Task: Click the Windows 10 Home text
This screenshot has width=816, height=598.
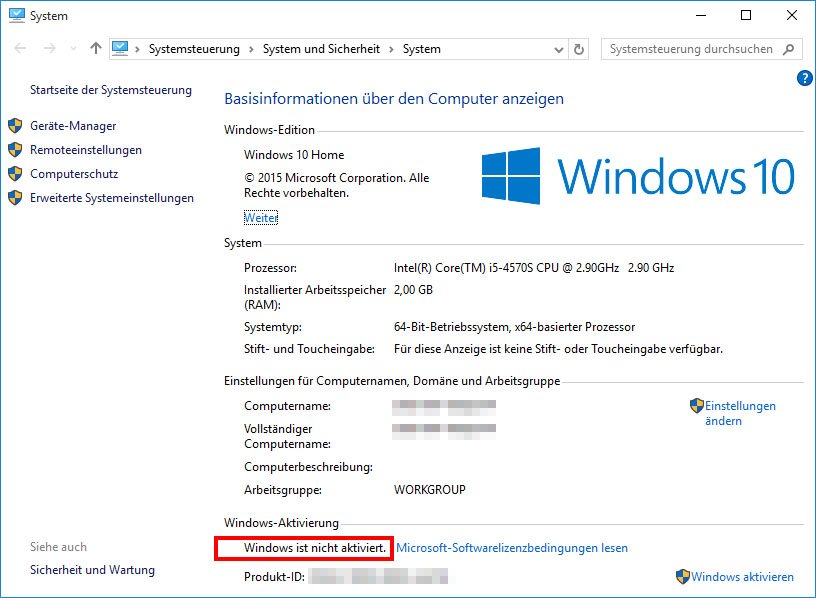Action: coord(294,155)
